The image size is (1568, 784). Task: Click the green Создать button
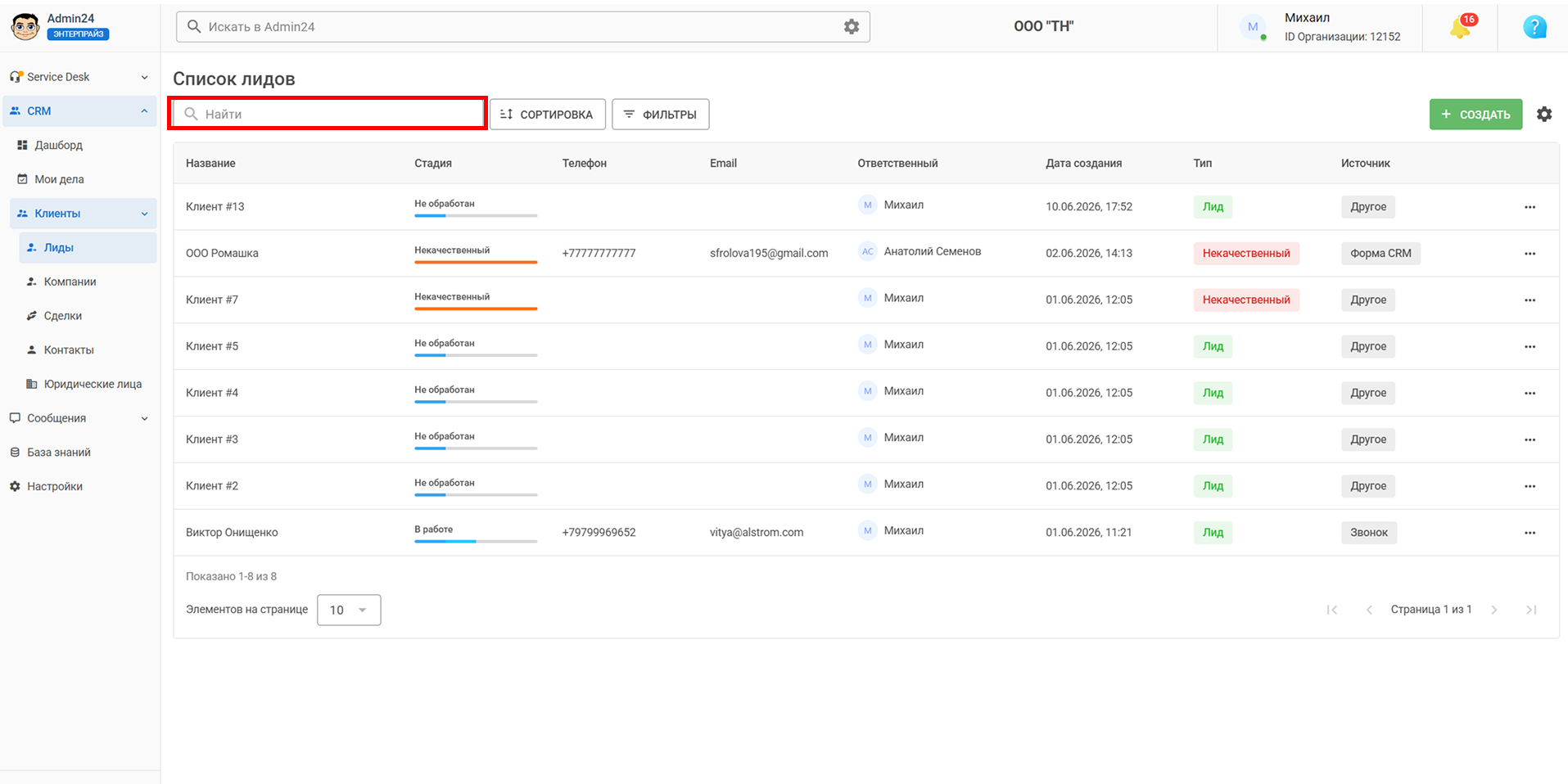click(x=1475, y=115)
